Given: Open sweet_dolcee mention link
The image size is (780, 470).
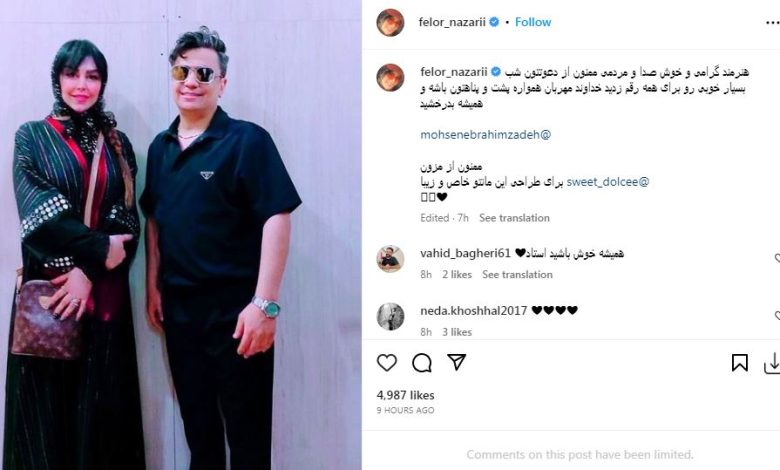Looking at the screenshot, I should [x=608, y=182].
